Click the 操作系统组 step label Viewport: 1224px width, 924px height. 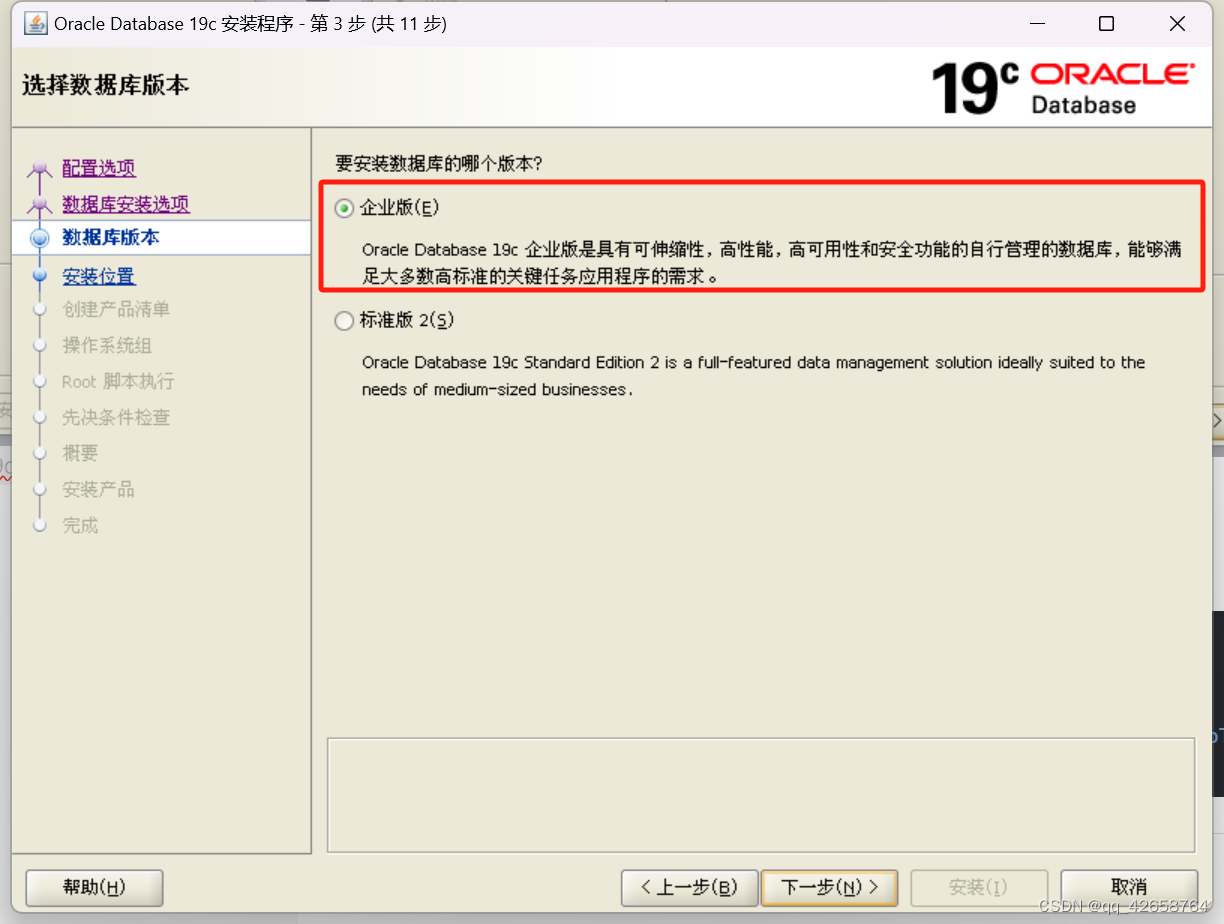[107, 346]
